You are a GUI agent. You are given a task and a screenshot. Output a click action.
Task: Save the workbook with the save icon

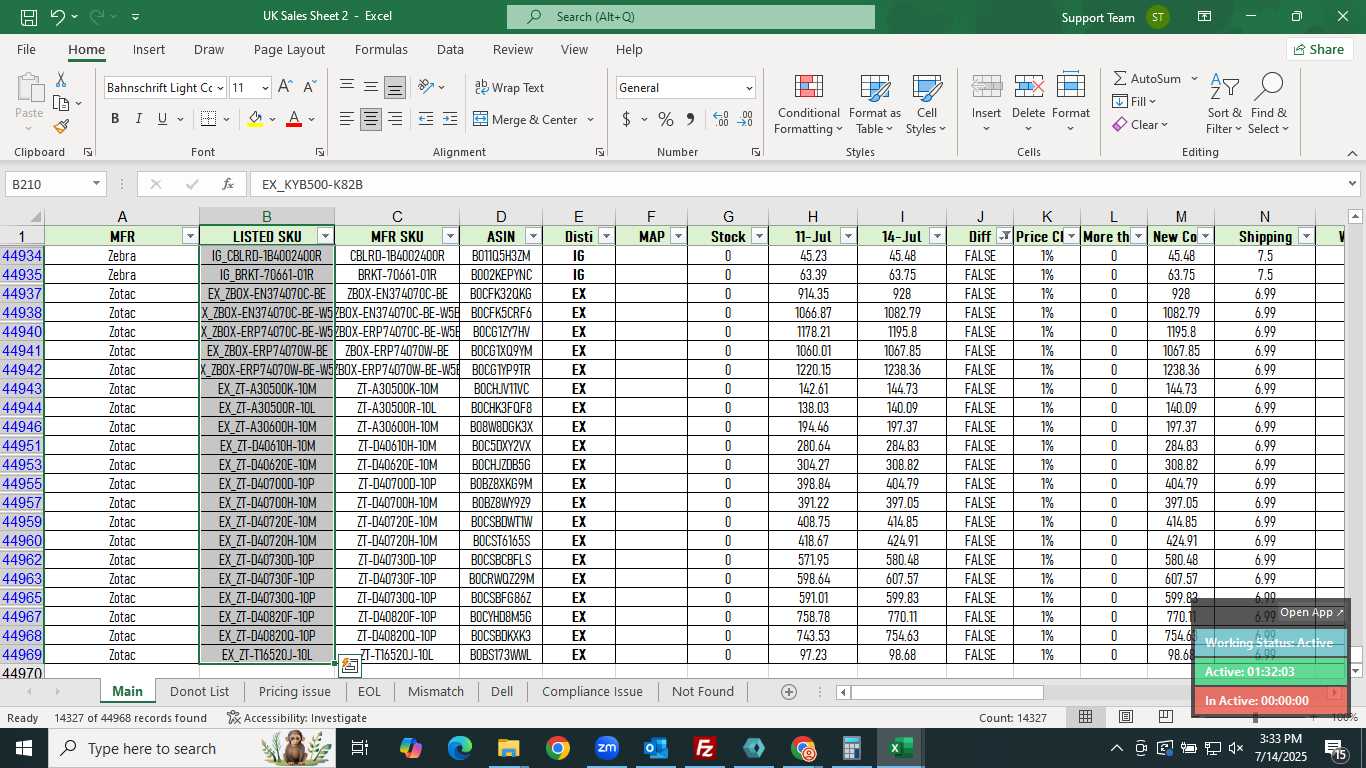pyautogui.click(x=28, y=17)
